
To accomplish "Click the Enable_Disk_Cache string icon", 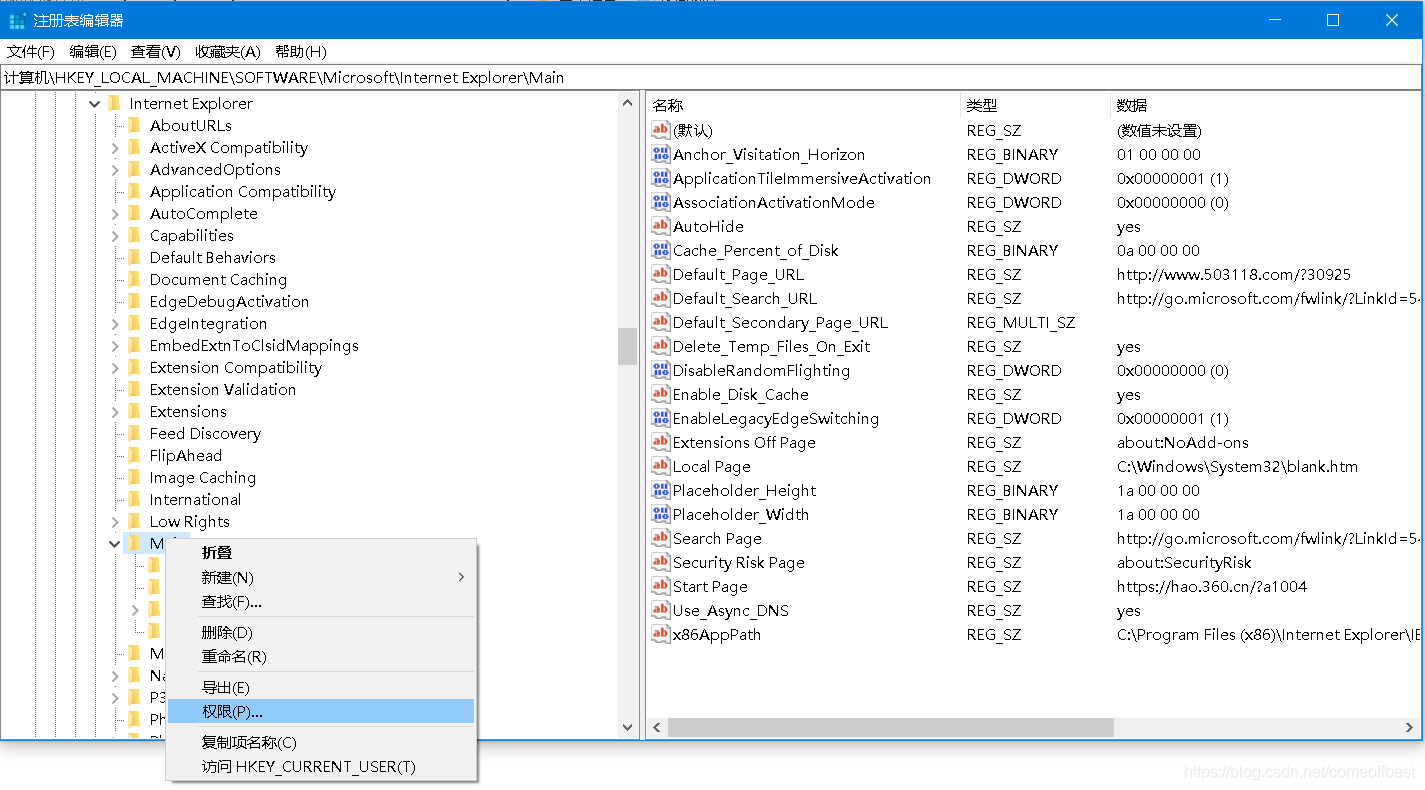I will point(660,394).
